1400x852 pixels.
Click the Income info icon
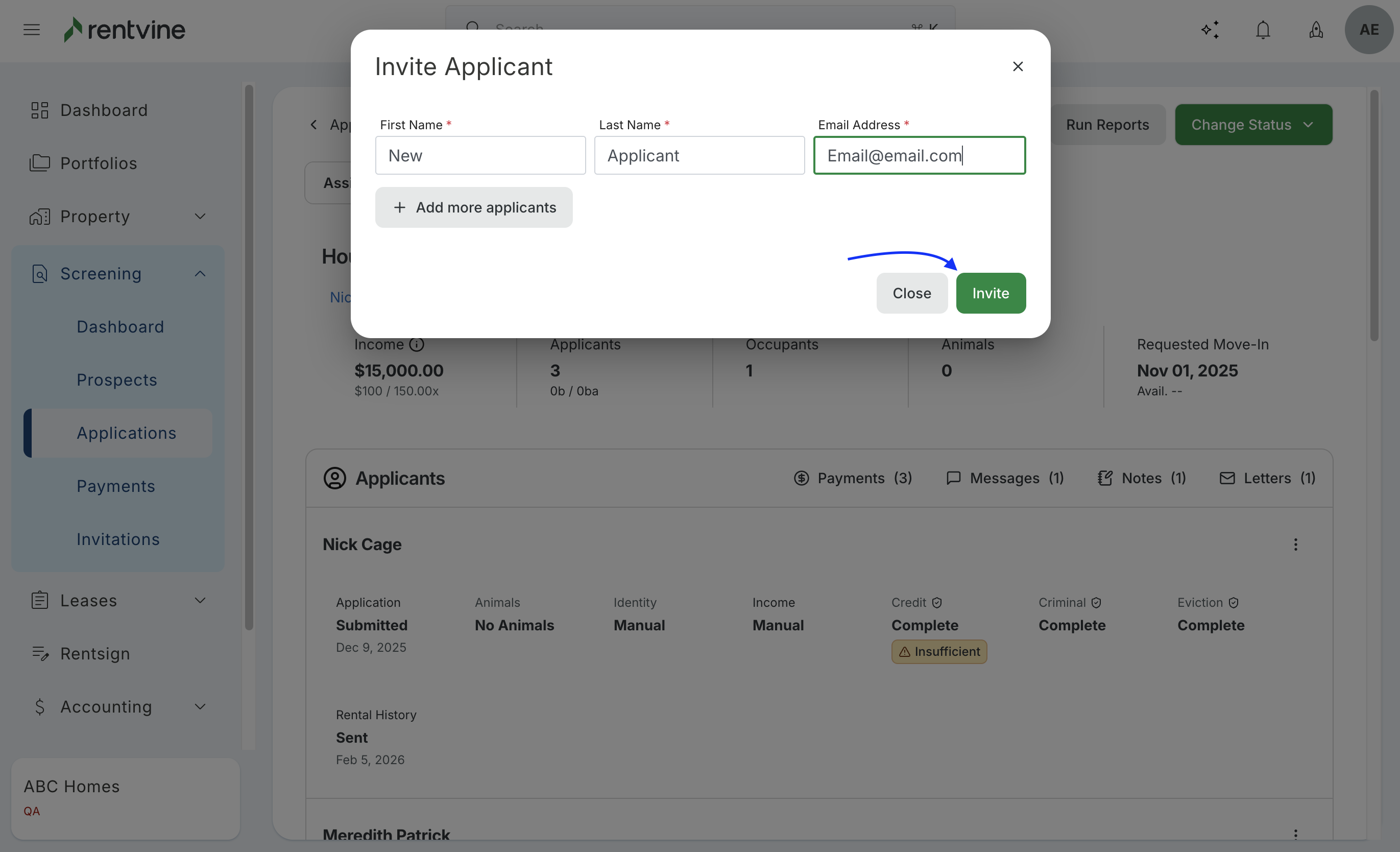pyautogui.click(x=417, y=344)
